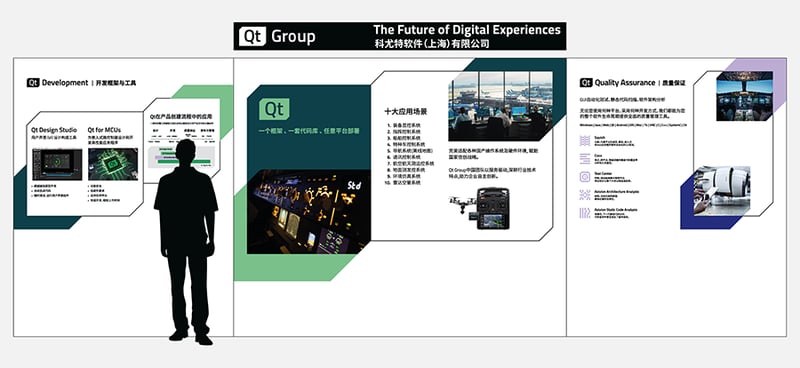Click the air traffic control tower photo
The image size is (800, 368).
501,106
